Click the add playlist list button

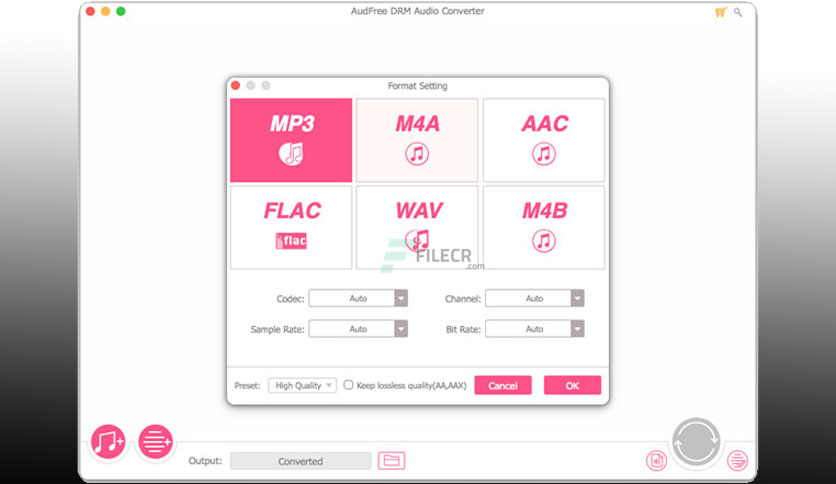(x=155, y=441)
